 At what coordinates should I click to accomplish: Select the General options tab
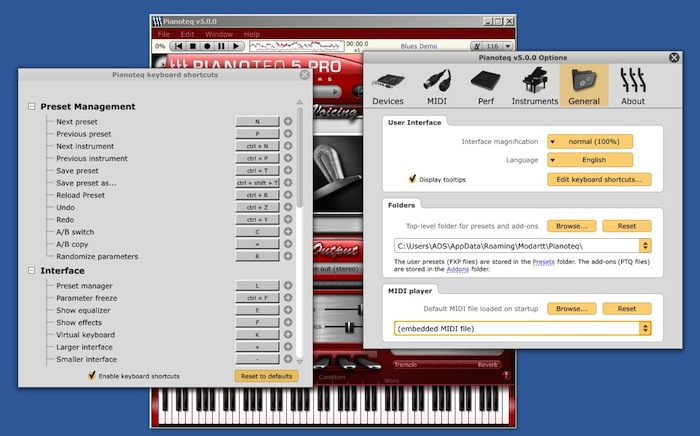click(584, 85)
